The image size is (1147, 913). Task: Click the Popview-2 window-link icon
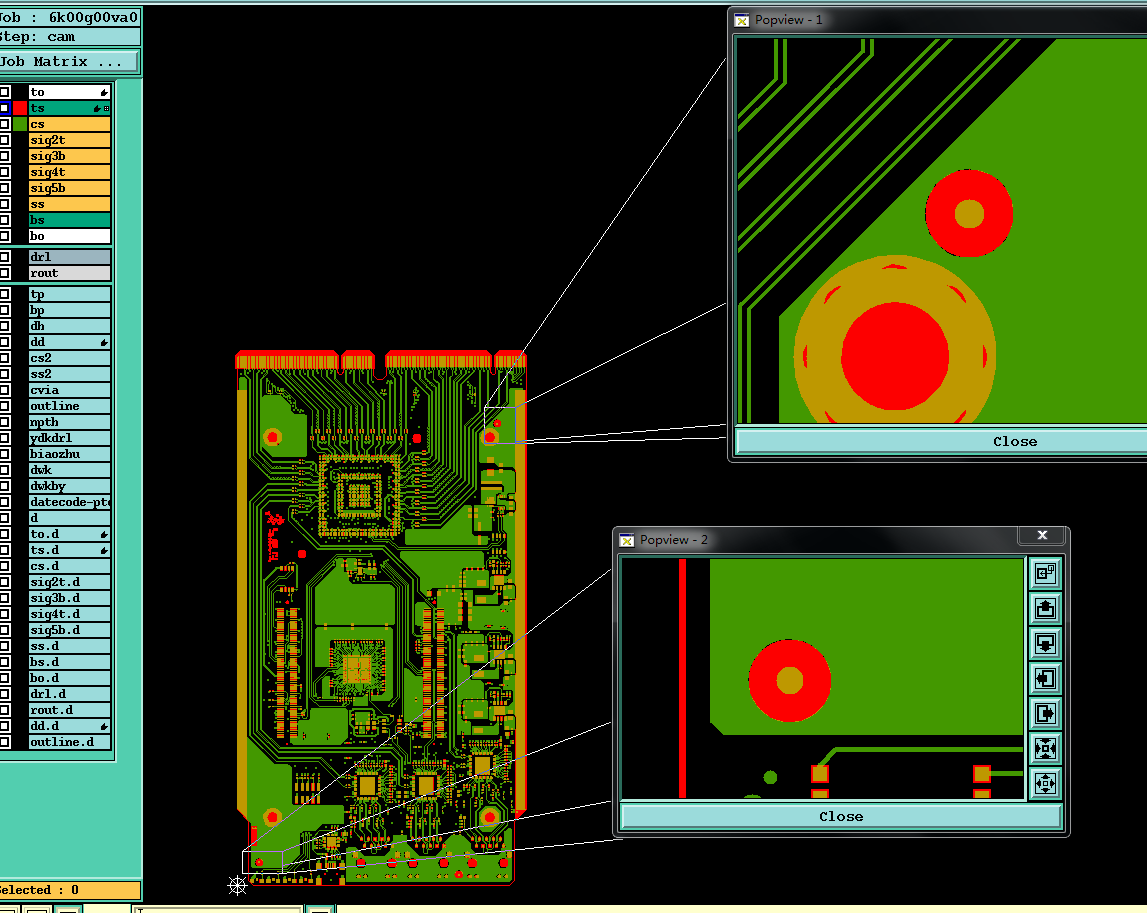click(x=1045, y=573)
